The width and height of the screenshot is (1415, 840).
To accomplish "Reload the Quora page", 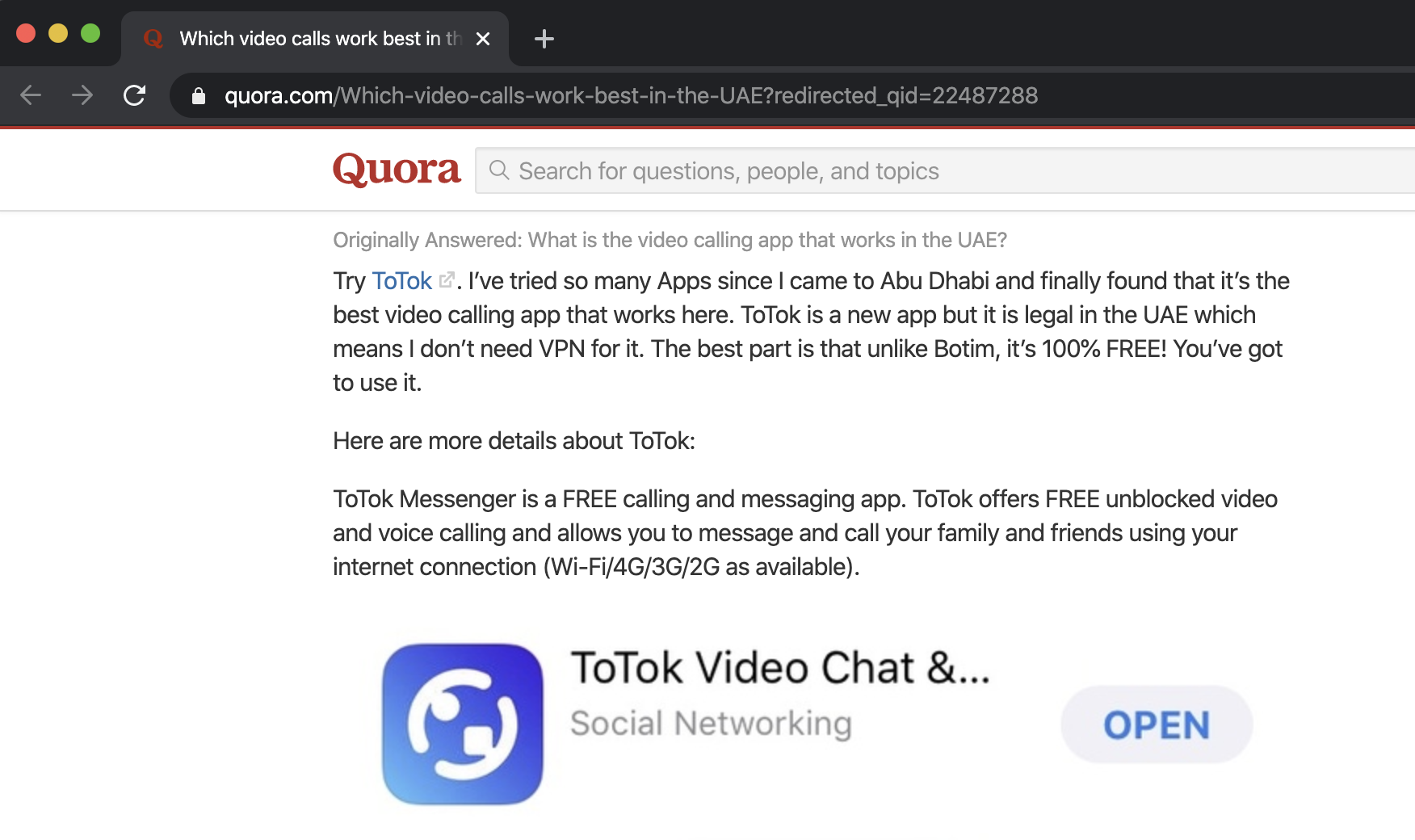I will pos(134,95).
